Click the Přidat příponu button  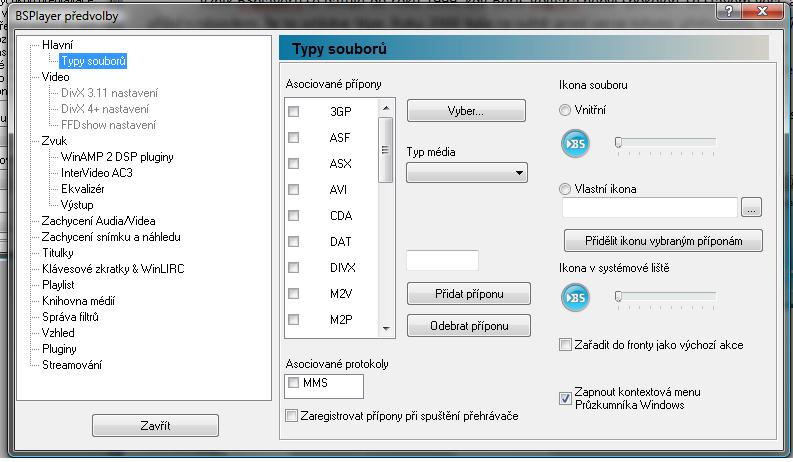pos(469,294)
